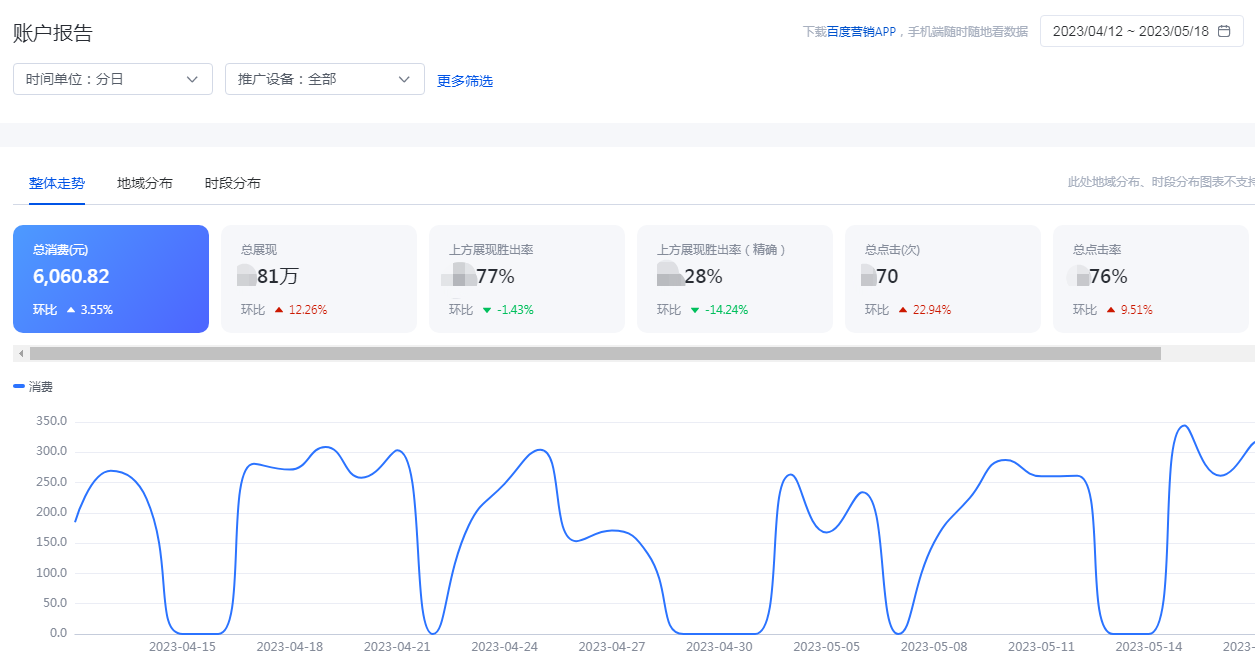Select the date range 2023/04/12 ~ 2023/05/18 field
This screenshot has width=1255, height=665.
(x=1142, y=31)
